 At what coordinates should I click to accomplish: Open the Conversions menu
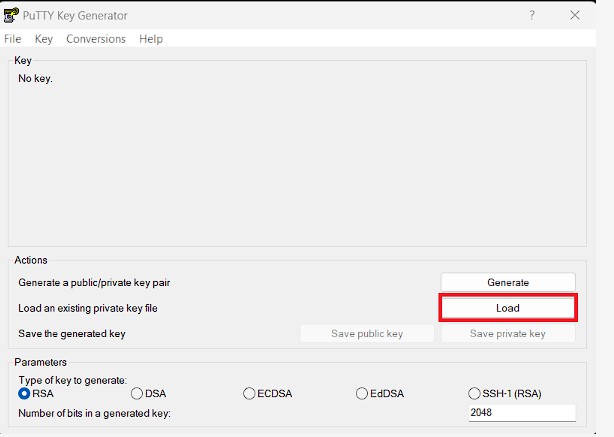(96, 39)
